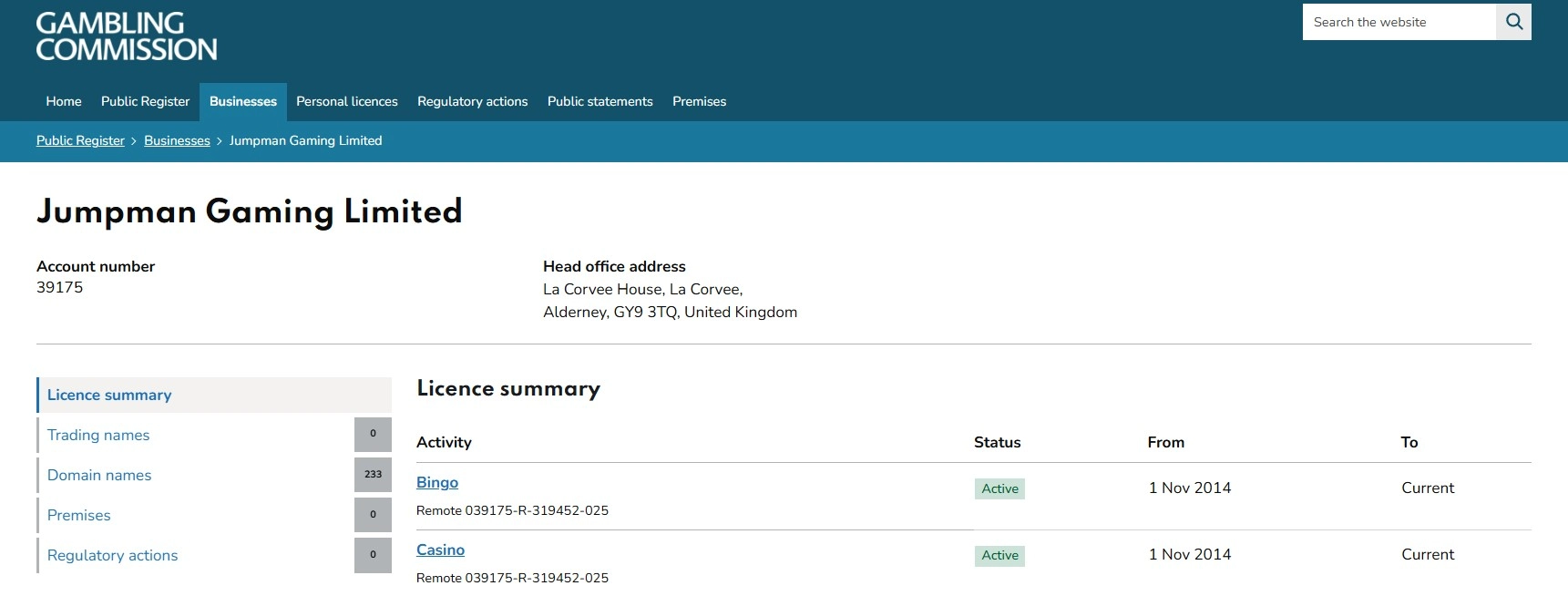Click Current in the Casino row

(1428, 554)
